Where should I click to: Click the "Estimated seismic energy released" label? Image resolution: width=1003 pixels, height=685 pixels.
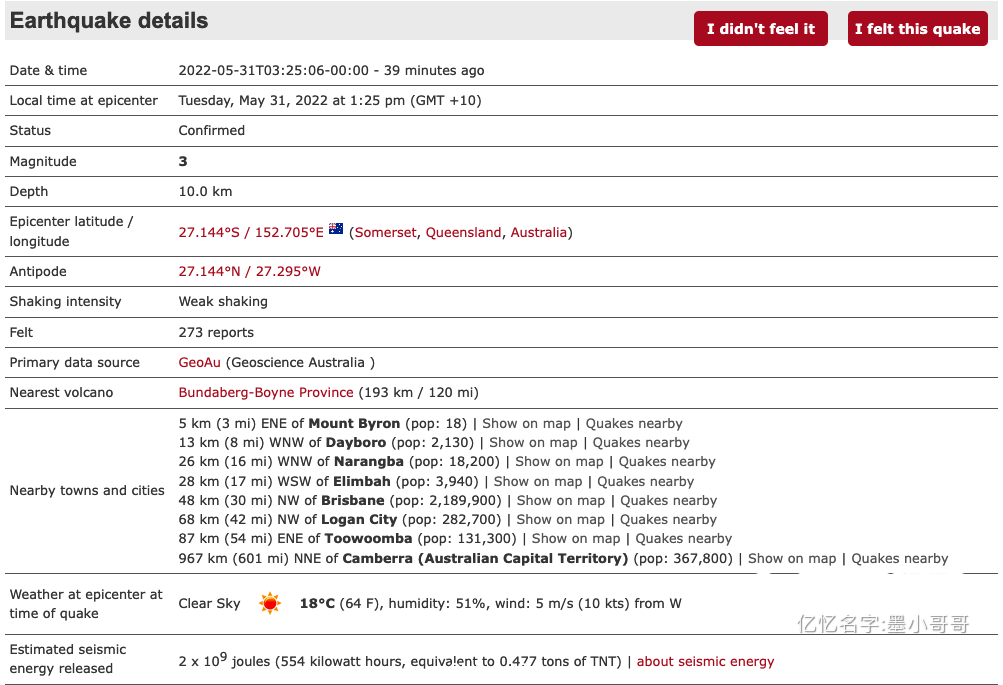click(68, 659)
